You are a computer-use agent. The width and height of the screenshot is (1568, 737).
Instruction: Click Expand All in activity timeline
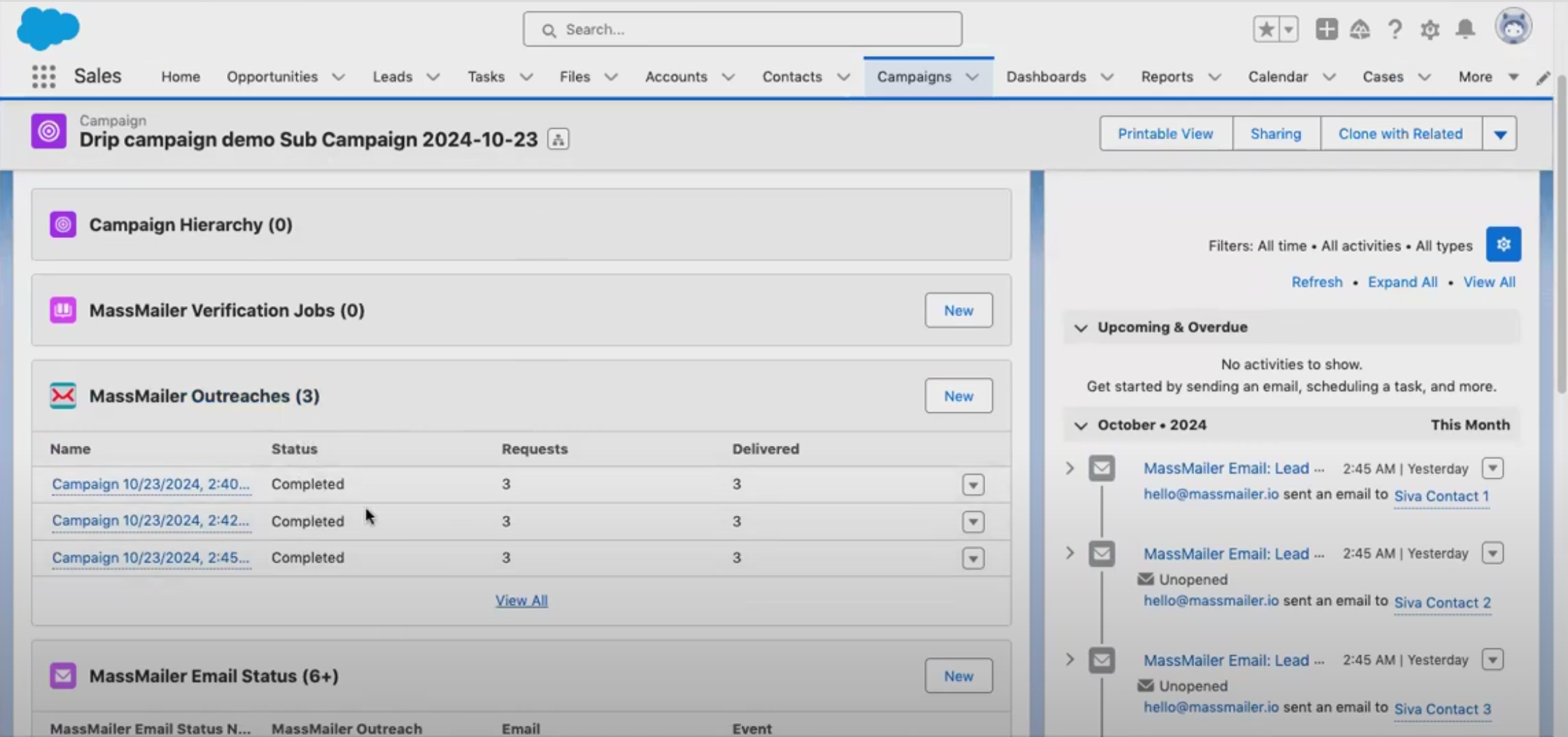click(x=1402, y=282)
